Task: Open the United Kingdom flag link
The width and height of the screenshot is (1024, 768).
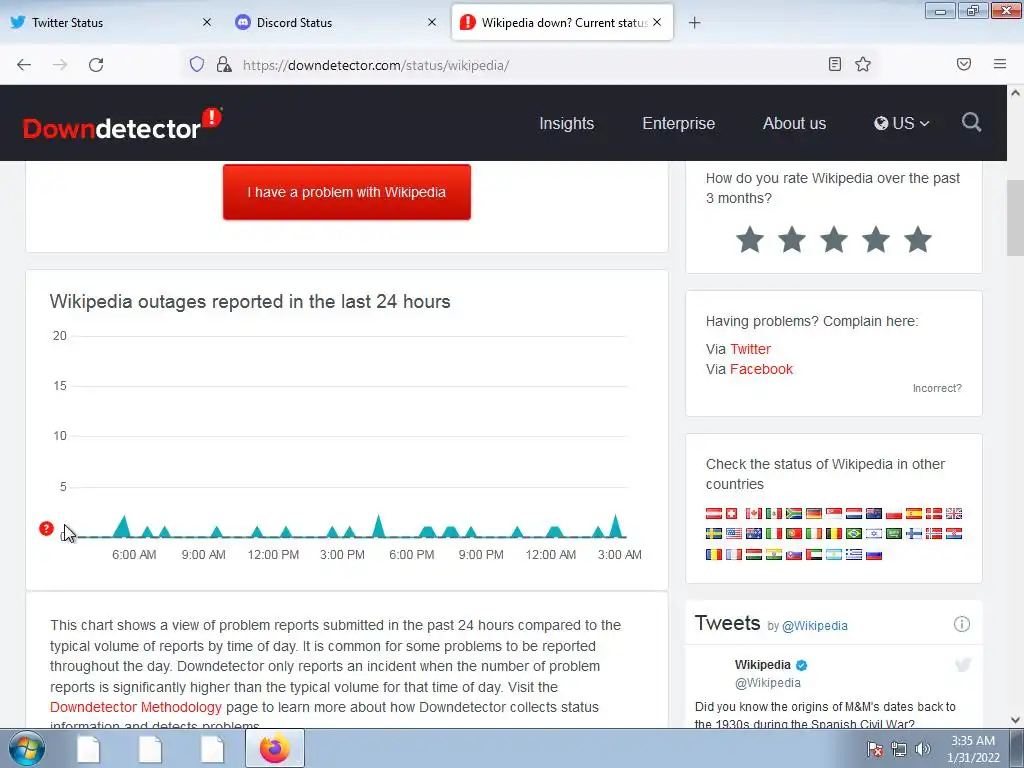Action: [953, 513]
